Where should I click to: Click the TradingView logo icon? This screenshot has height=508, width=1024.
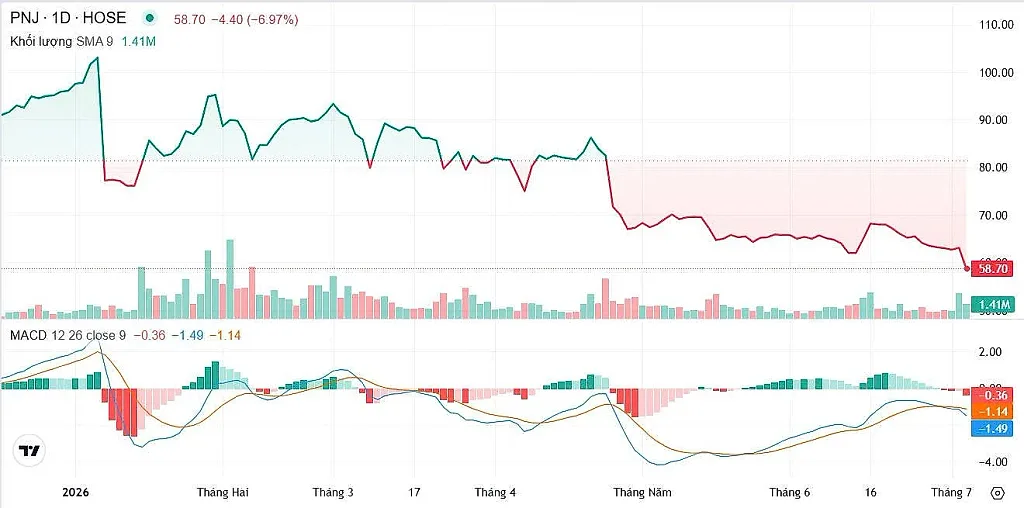29,451
